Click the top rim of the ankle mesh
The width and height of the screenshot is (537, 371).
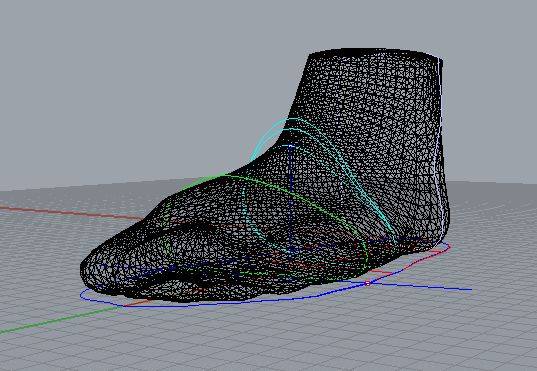373,52
